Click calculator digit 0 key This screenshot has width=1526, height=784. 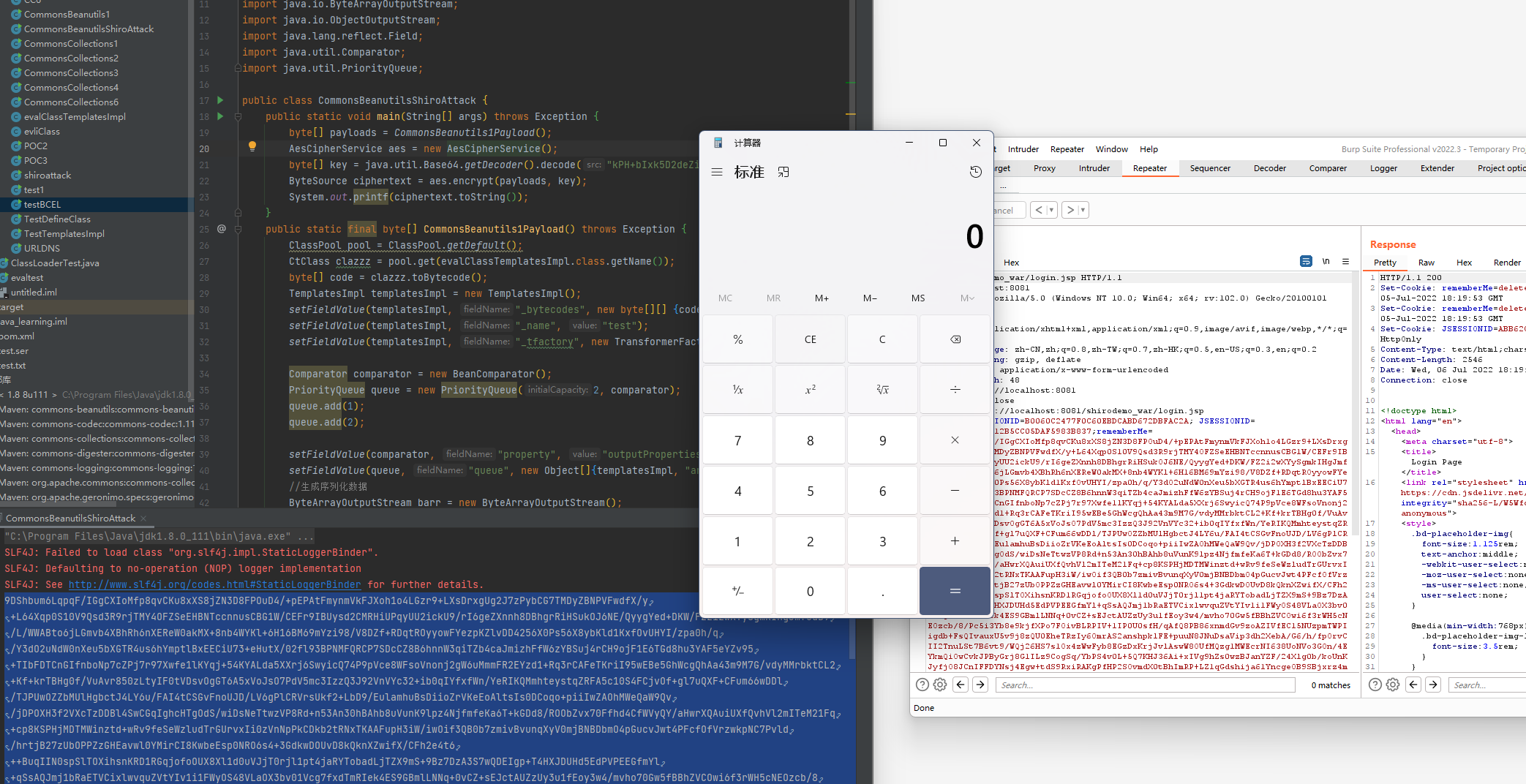point(810,591)
